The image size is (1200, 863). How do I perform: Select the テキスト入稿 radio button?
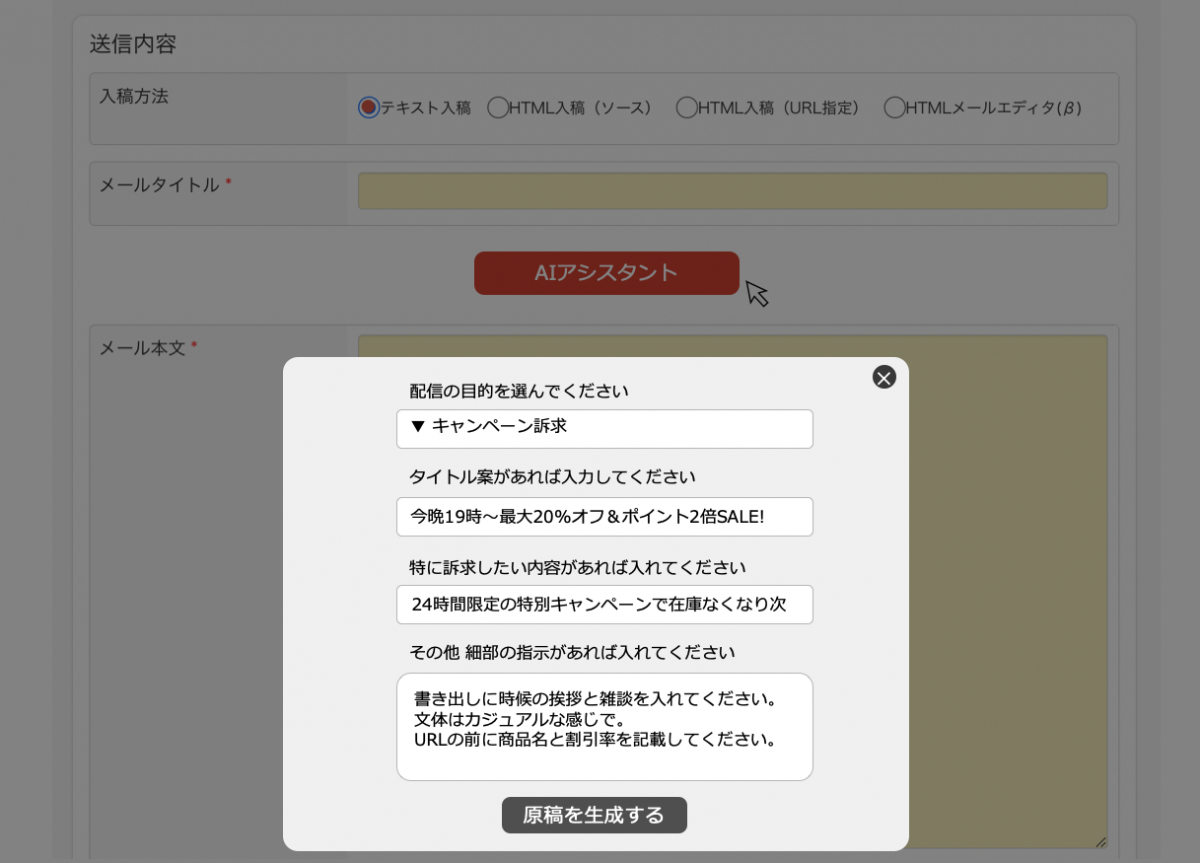pos(369,108)
